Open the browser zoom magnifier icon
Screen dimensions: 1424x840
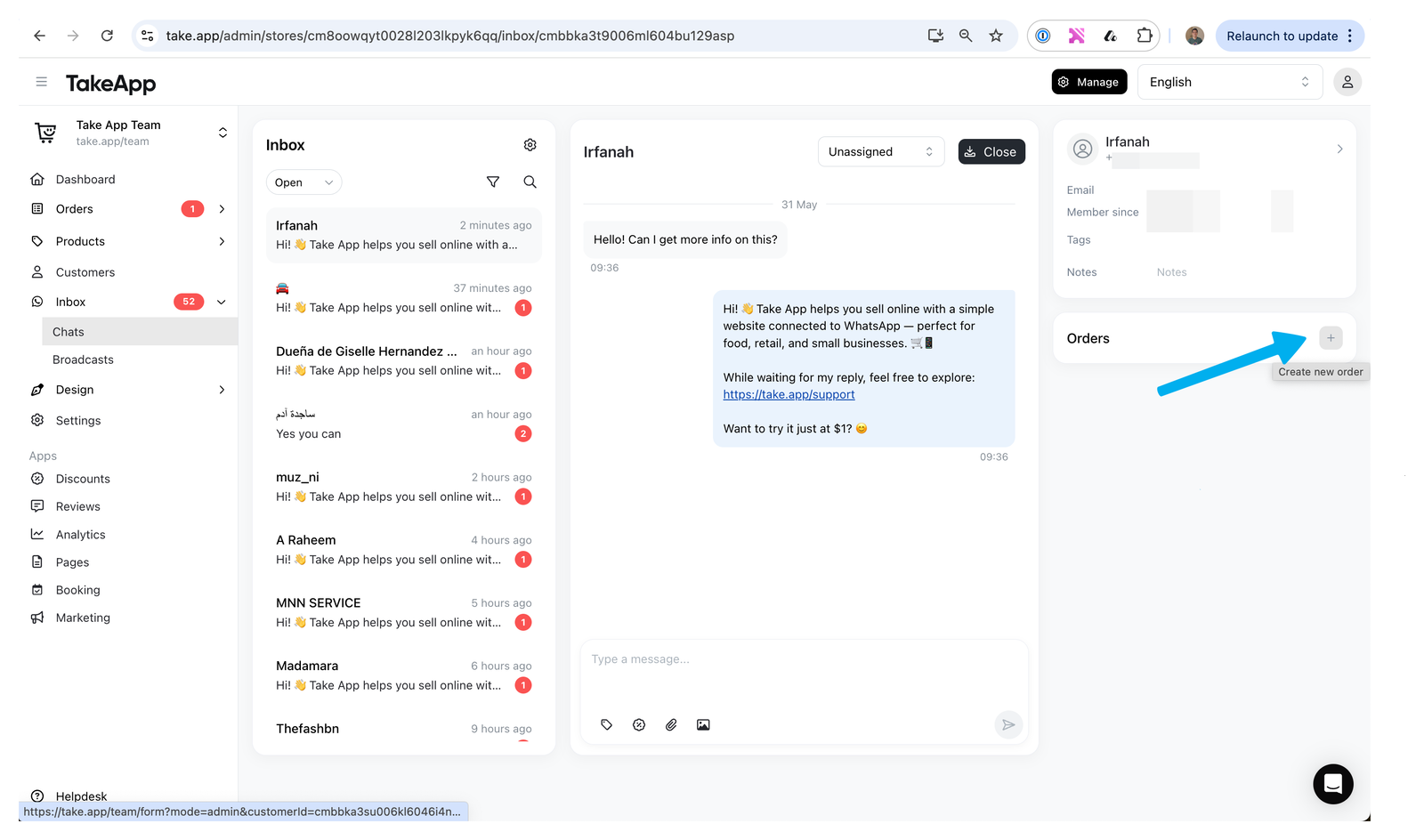[966, 36]
